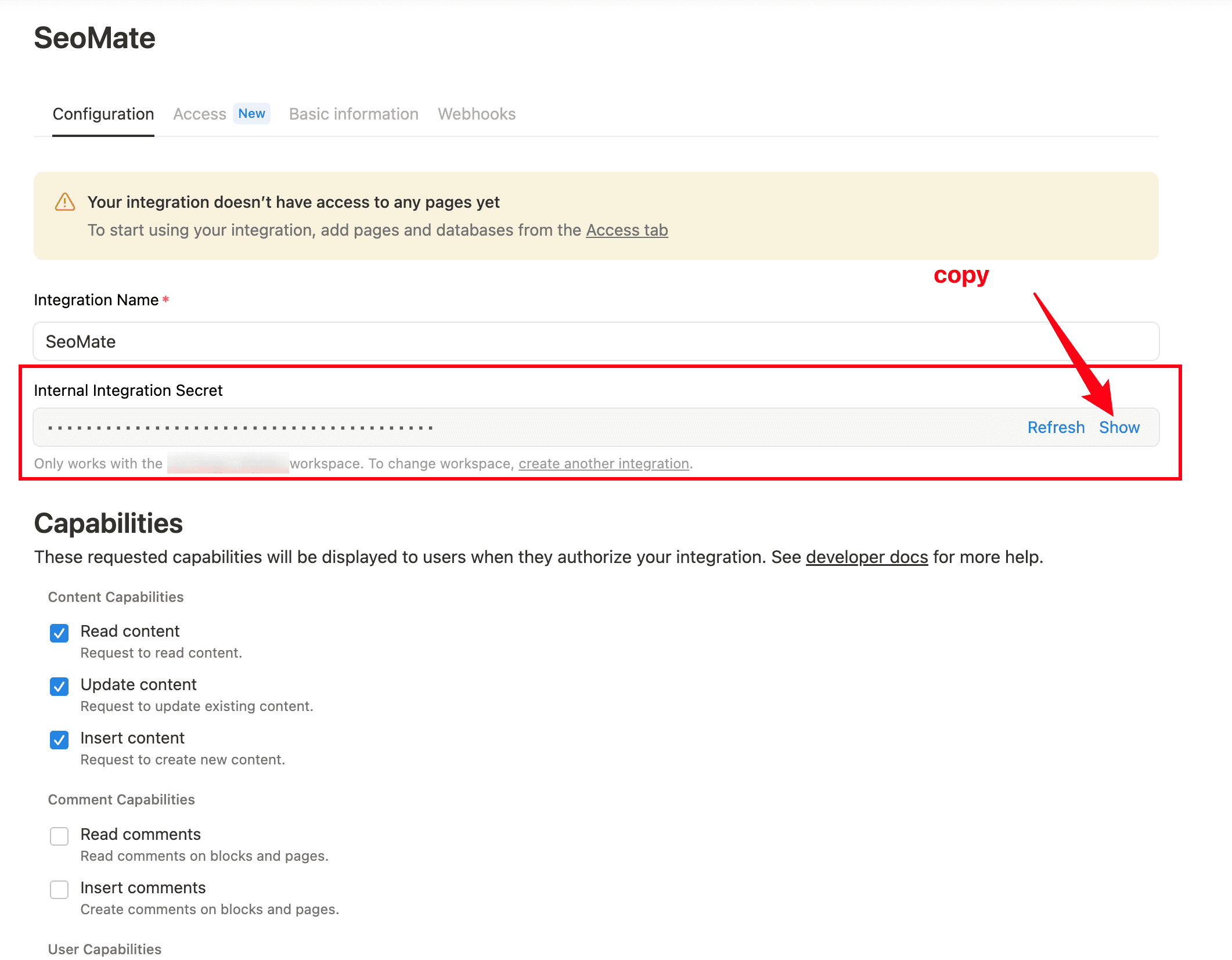Open the developer docs link
1232x960 pixels.
tap(866, 557)
